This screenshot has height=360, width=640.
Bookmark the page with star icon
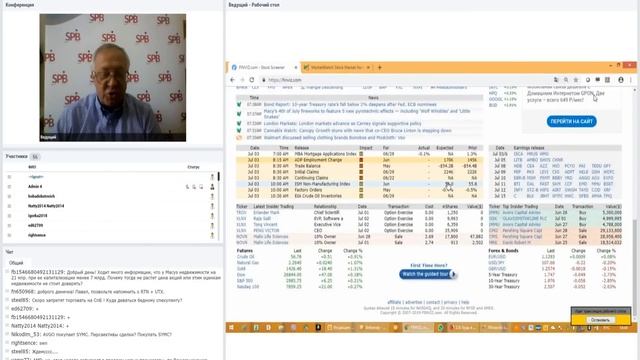pos(576,80)
